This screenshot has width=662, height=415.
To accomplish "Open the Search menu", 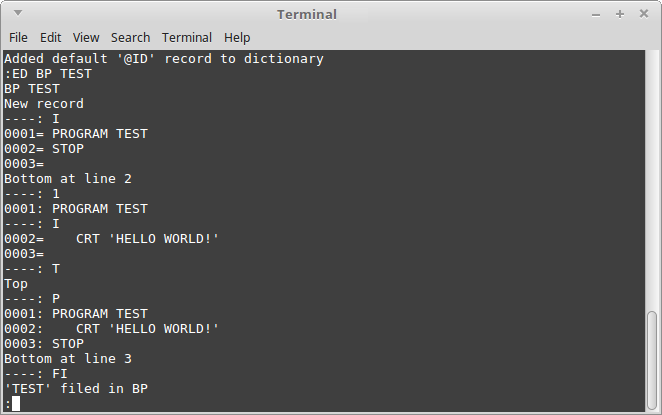I will click(x=130, y=38).
